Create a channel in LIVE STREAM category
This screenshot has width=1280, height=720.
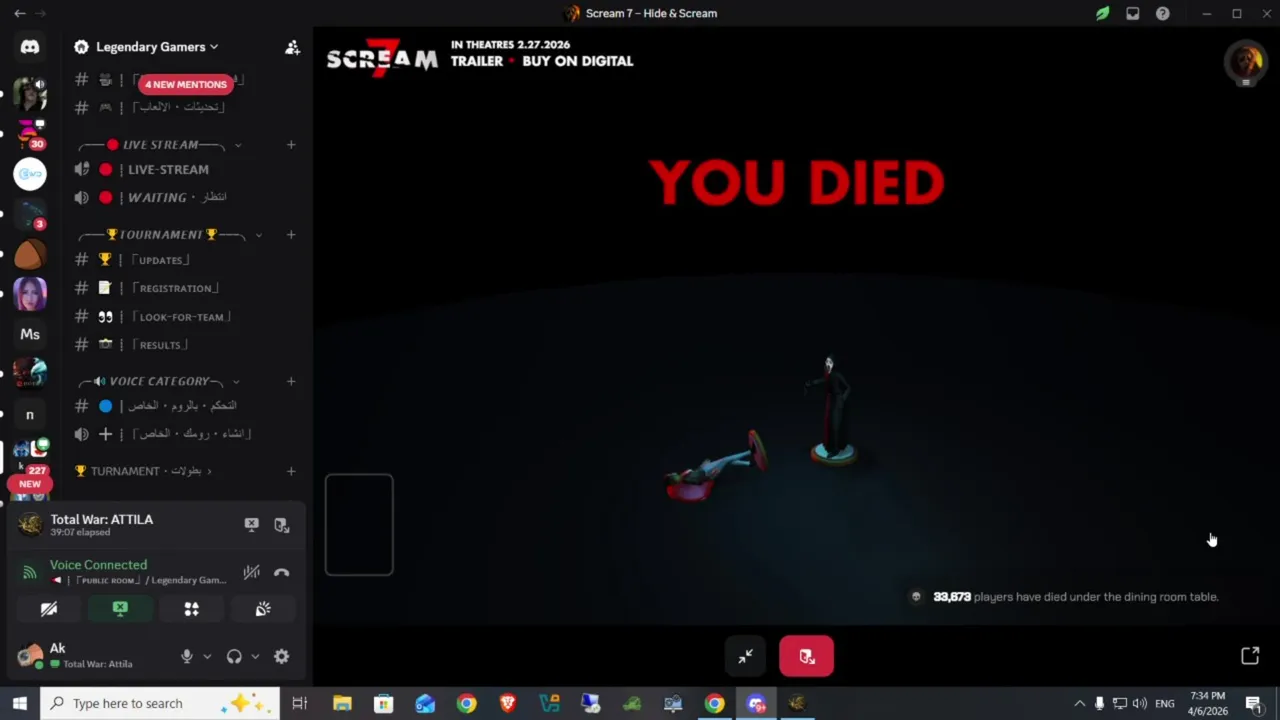pyautogui.click(x=291, y=145)
